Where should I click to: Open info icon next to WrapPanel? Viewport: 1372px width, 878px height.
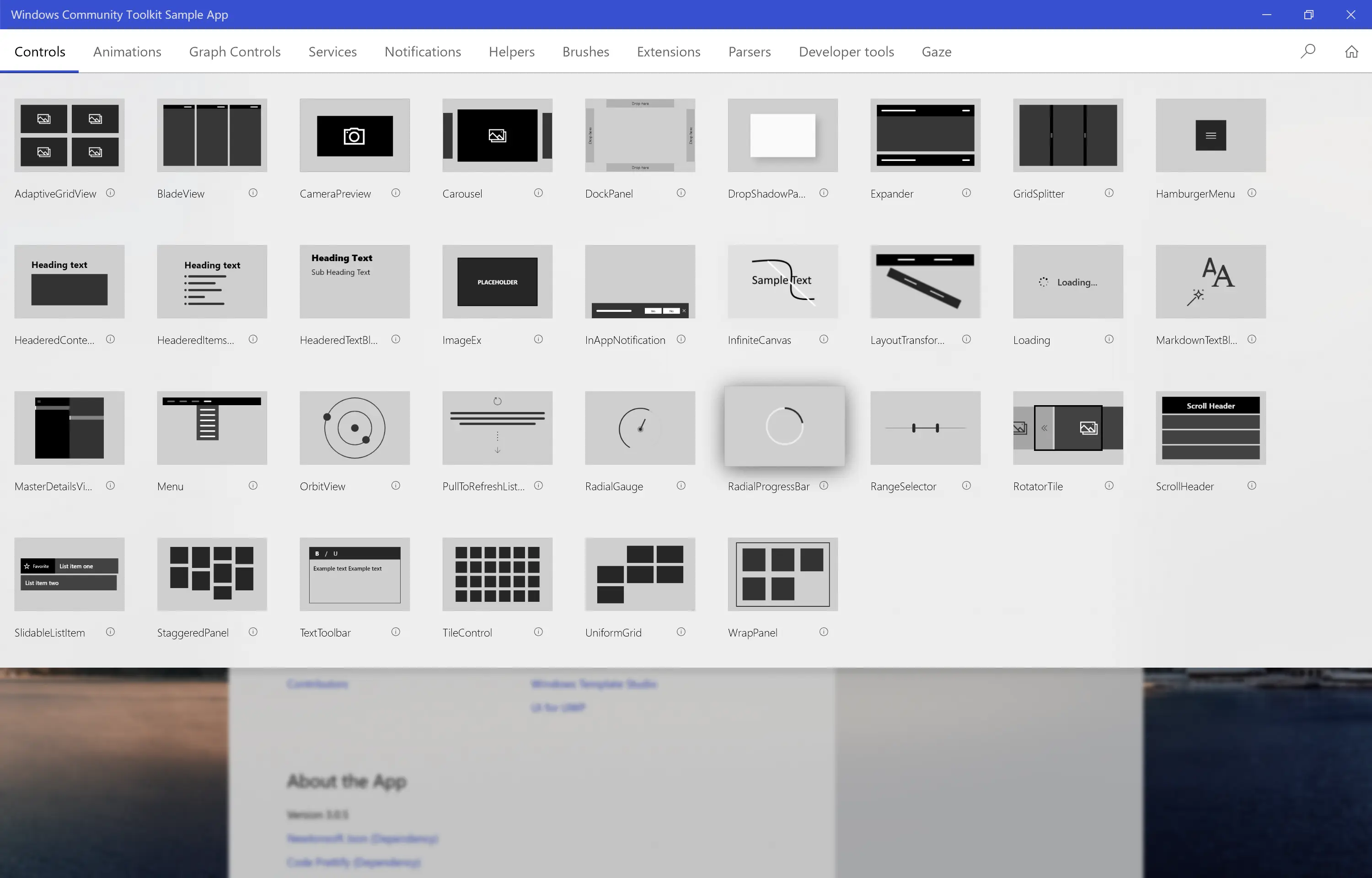coord(824,632)
